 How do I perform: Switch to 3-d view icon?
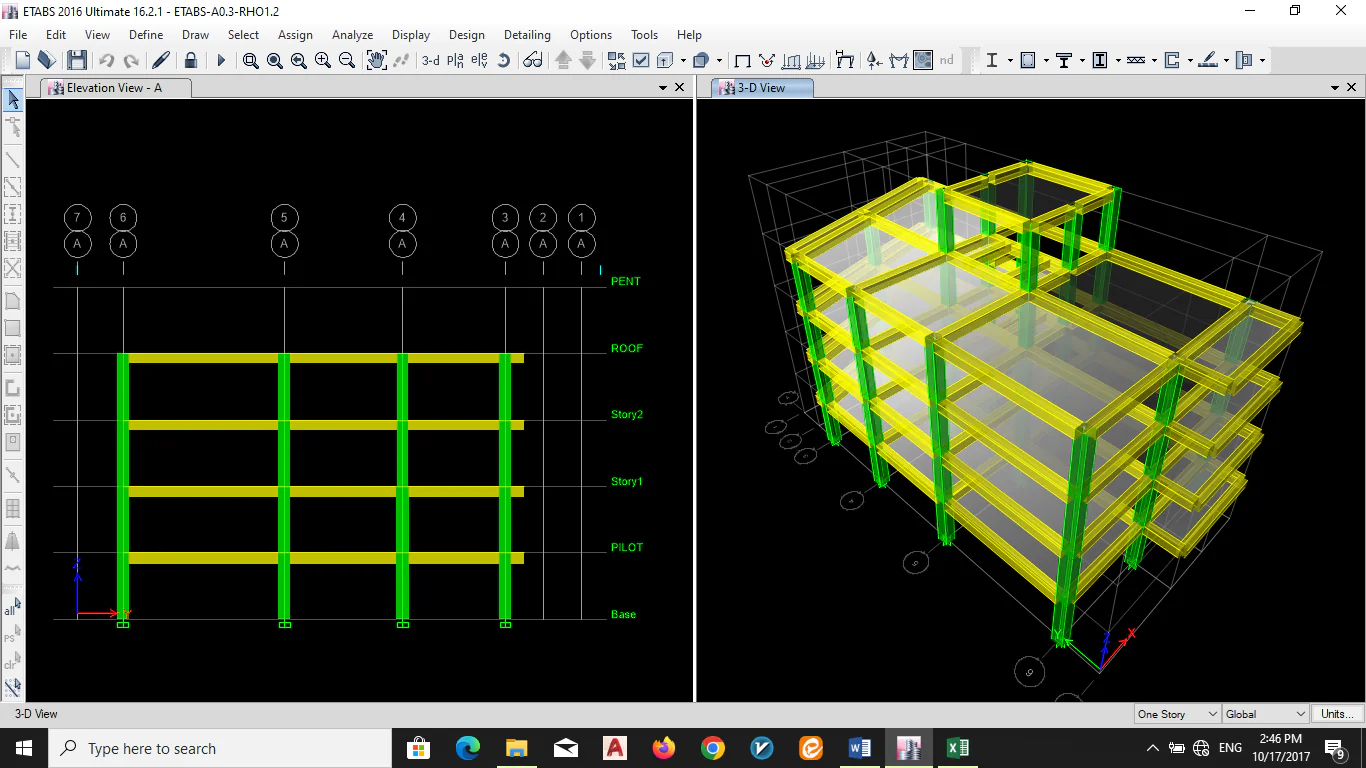coord(431,60)
